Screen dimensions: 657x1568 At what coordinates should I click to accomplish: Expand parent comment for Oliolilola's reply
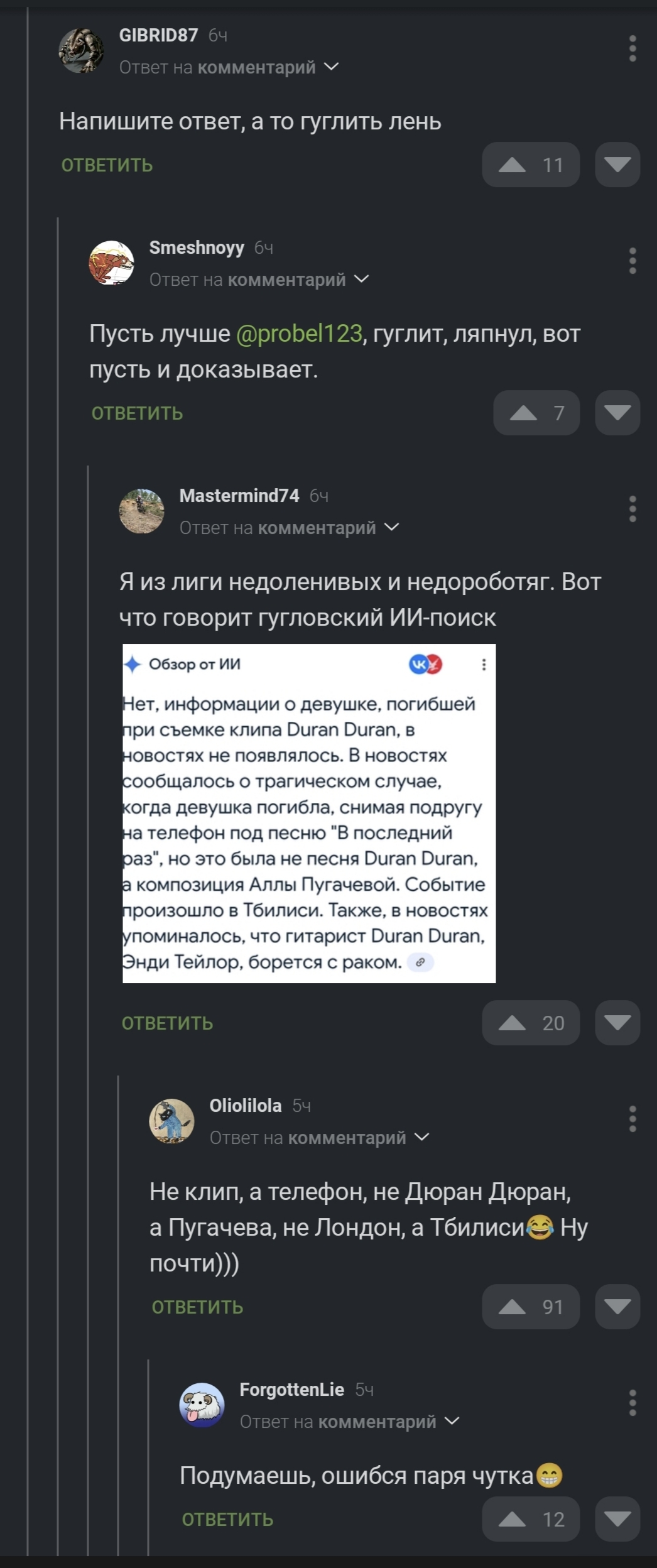coord(422,1137)
